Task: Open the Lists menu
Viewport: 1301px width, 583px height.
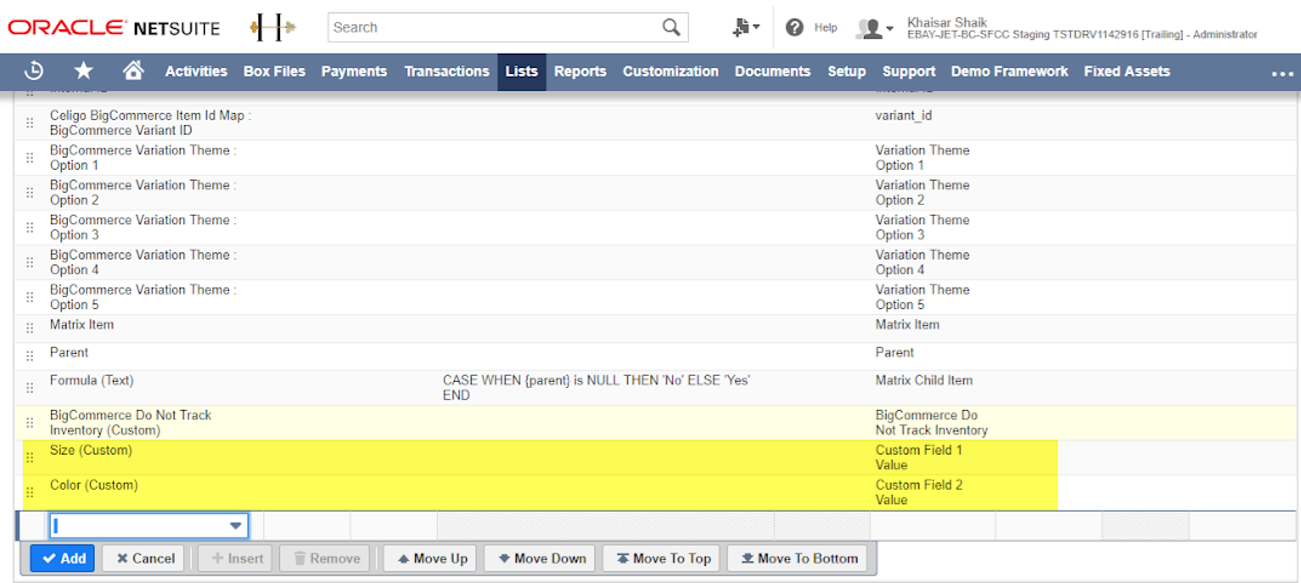Action: [x=522, y=71]
